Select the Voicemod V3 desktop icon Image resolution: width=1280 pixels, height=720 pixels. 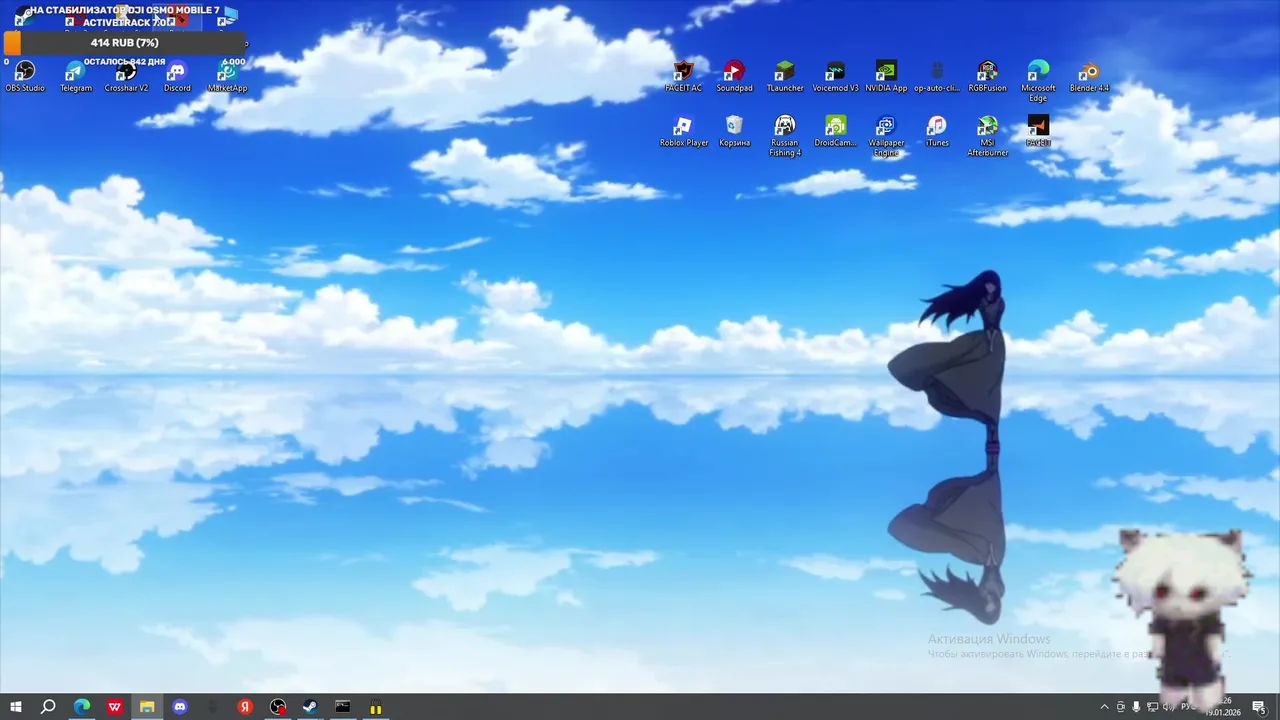click(835, 76)
